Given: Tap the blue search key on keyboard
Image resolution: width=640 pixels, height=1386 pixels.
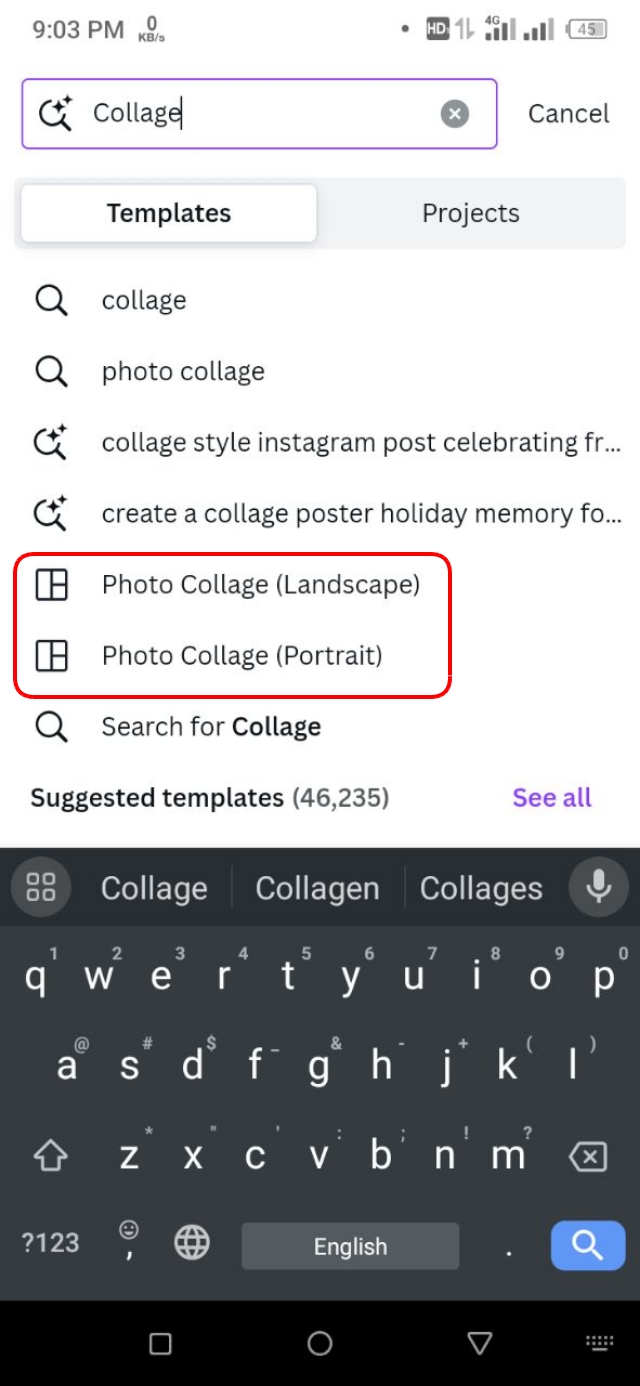Looking at the screenshot, I should (x=587, y=1245).
